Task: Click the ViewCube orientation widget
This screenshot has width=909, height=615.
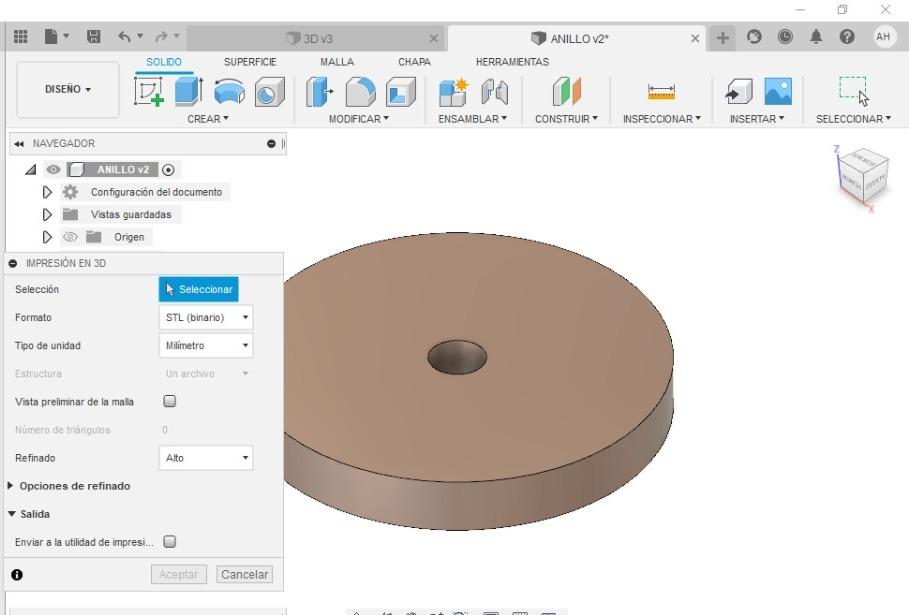Action: pos(863,175)
